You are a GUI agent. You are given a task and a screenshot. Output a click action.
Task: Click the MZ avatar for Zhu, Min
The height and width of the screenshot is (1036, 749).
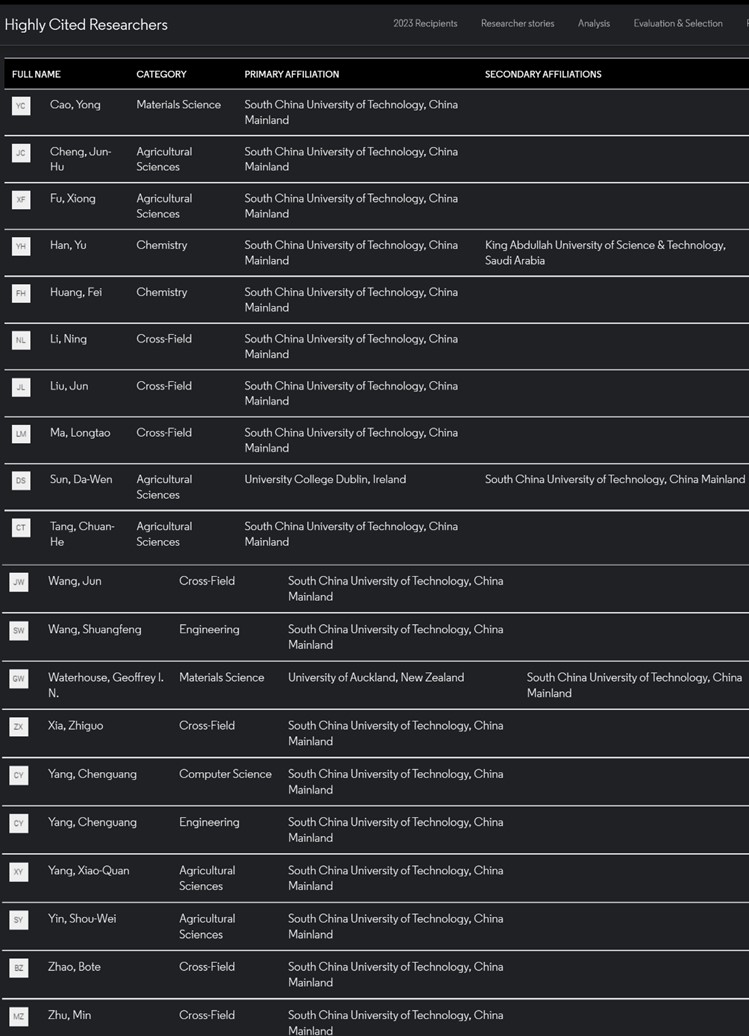coord(19,1016)
